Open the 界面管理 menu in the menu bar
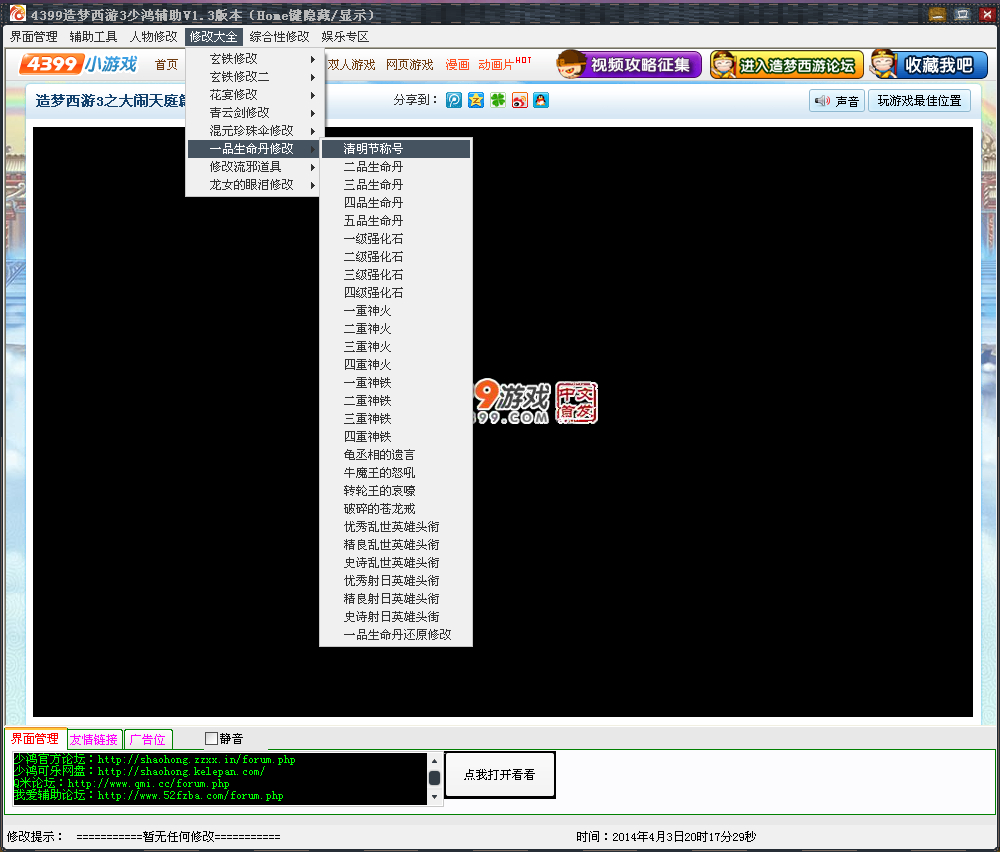The height and width of the screenshot is (852, 1000). 34,36
